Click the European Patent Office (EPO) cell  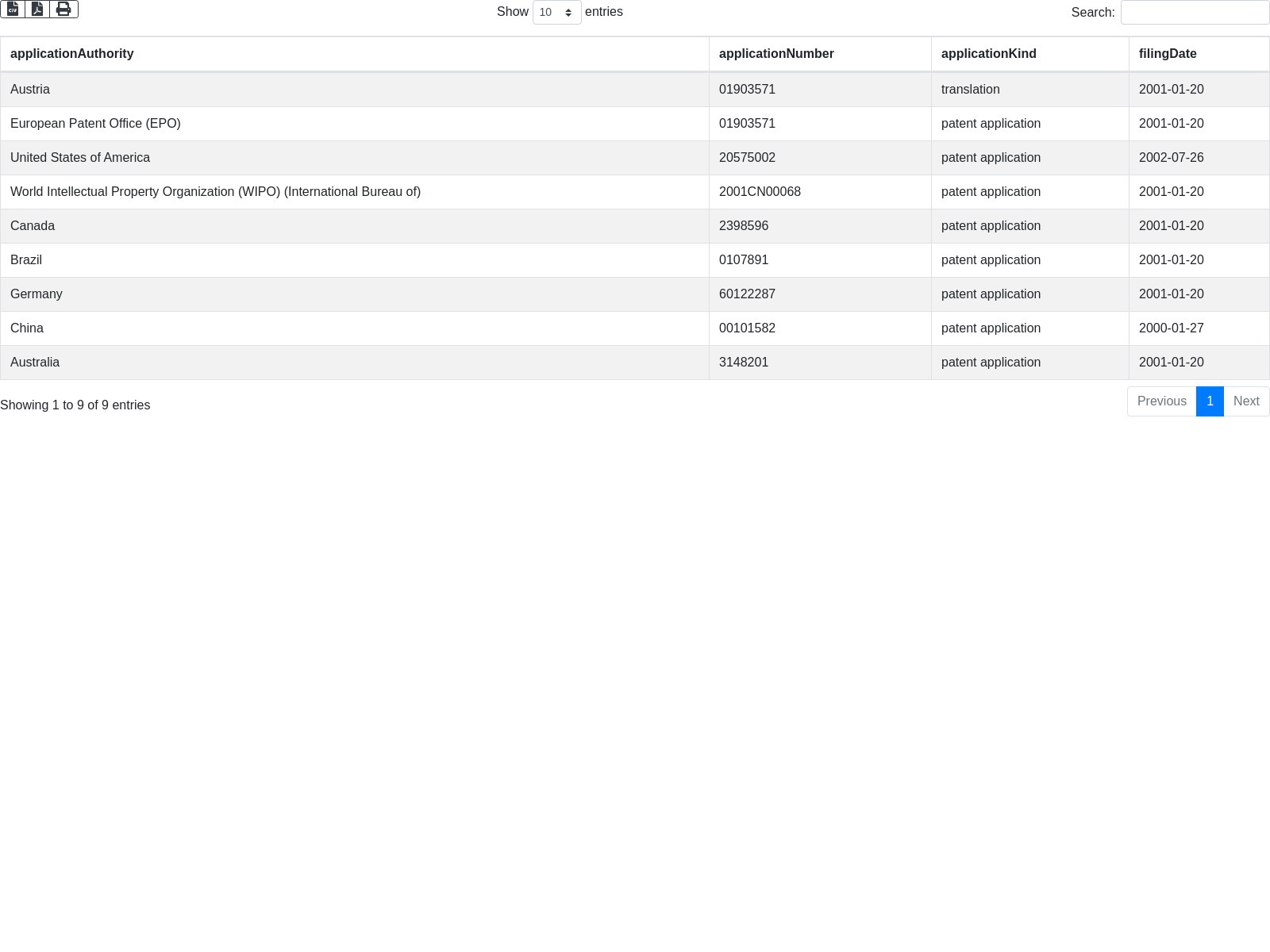coord(95,124)
